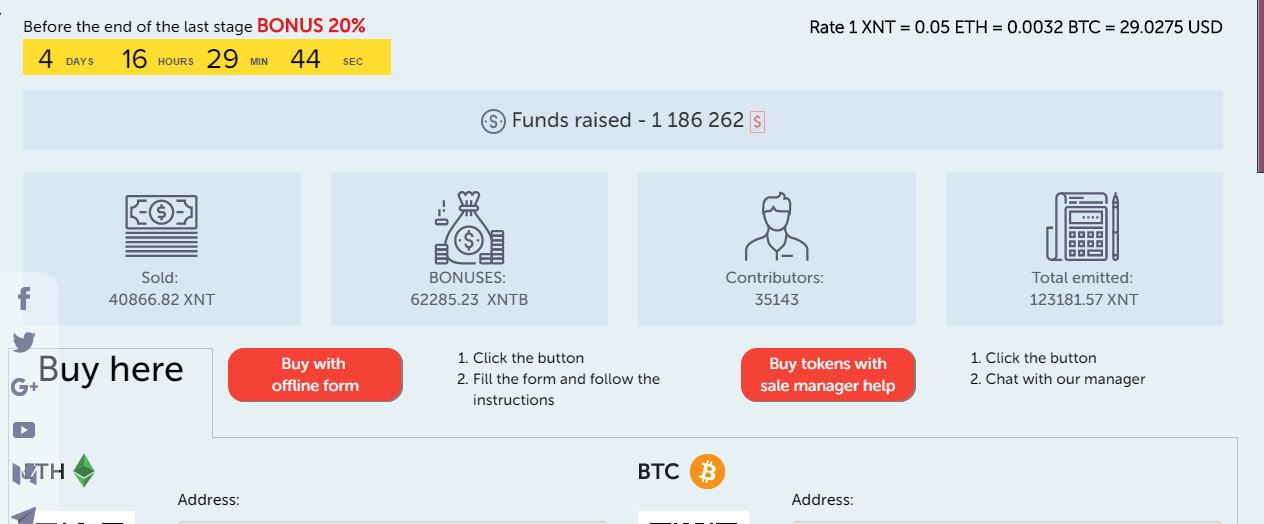
Task: Open the Facebook social link
Action: 24,298
